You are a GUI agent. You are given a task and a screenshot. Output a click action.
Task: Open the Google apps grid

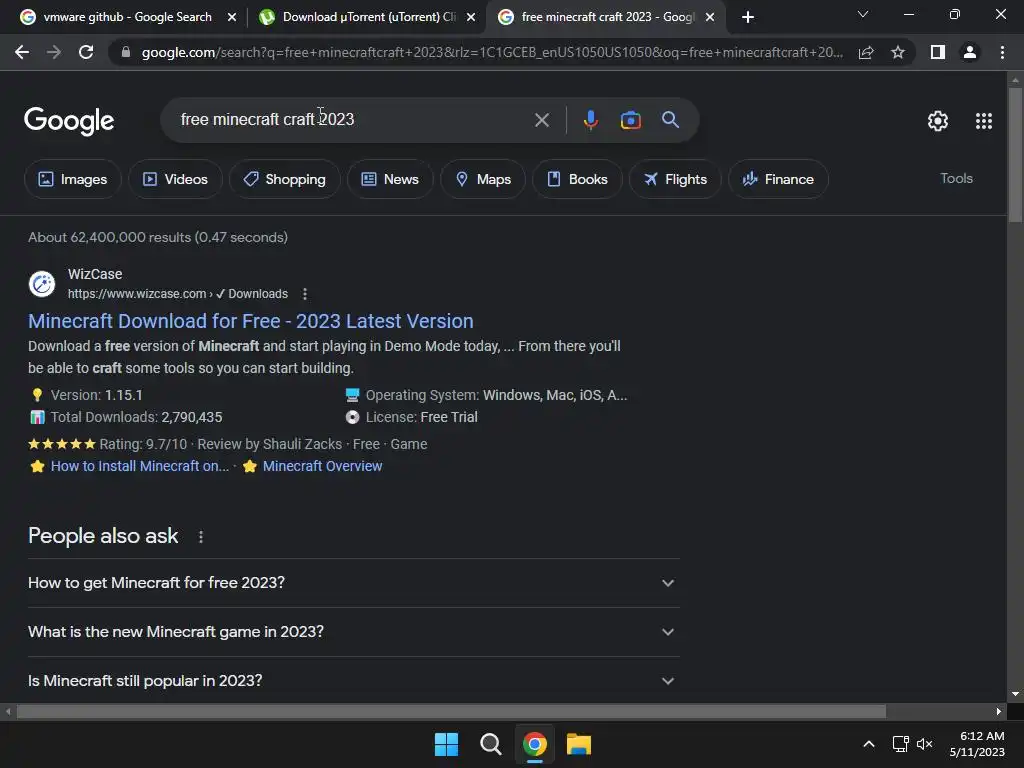click(984, 121)
